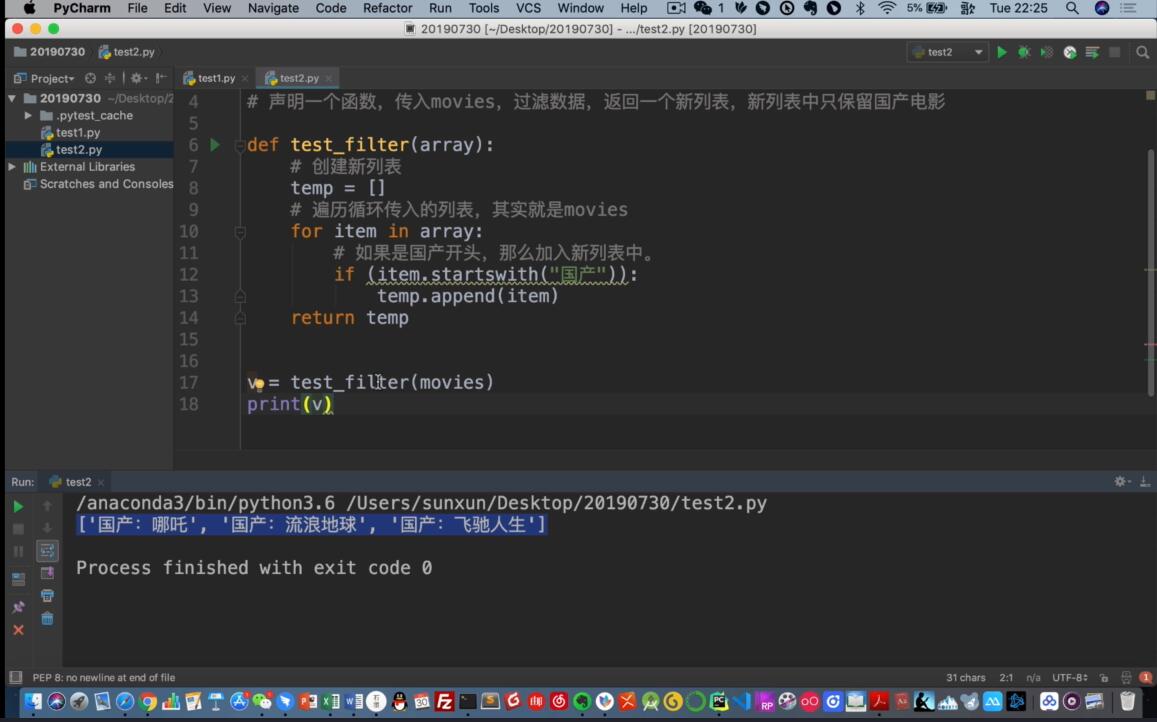Click the Wi-Fi icon in menu bar

[x=886, y=8]
